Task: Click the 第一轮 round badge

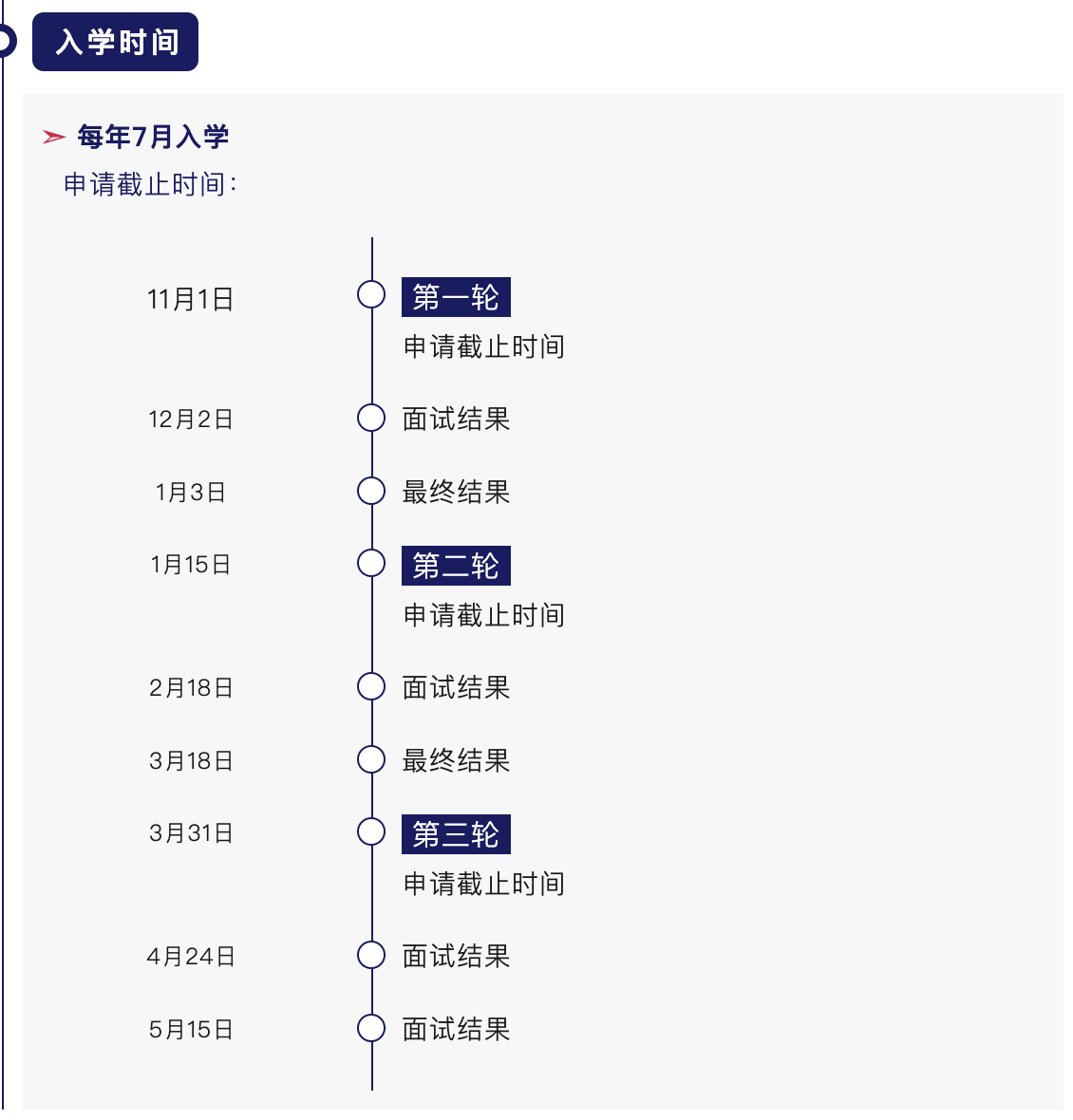Action: (456, 297)
